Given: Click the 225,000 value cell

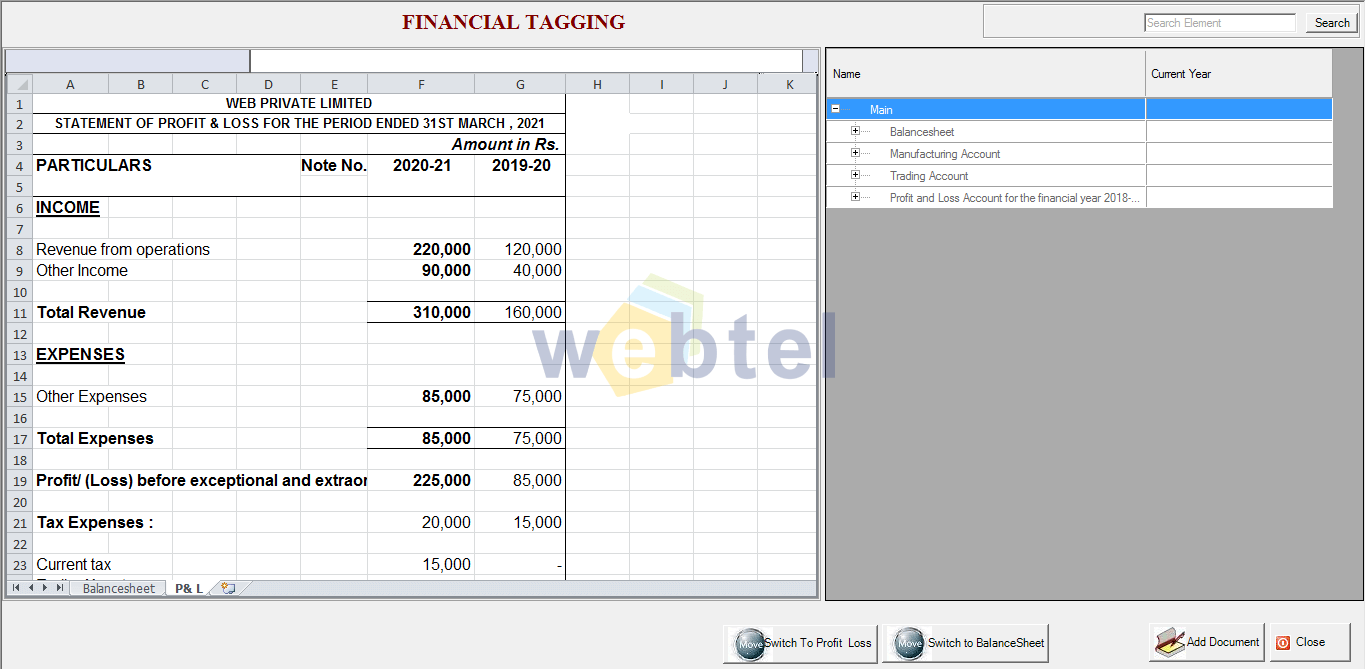Looking at the screenshot, I should (x=421, y=480).
